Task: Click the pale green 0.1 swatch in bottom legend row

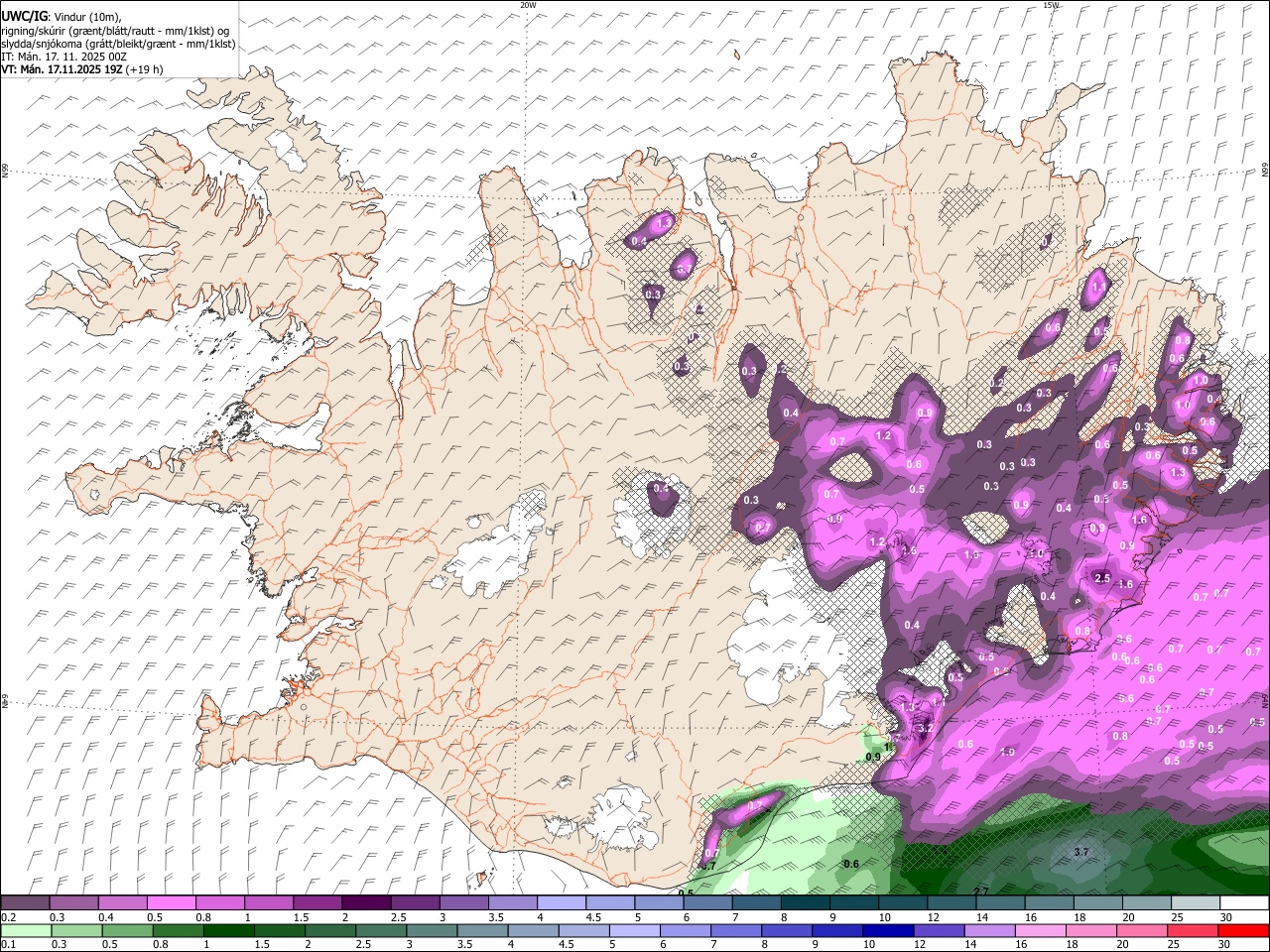Action: (x=26, y=930)
